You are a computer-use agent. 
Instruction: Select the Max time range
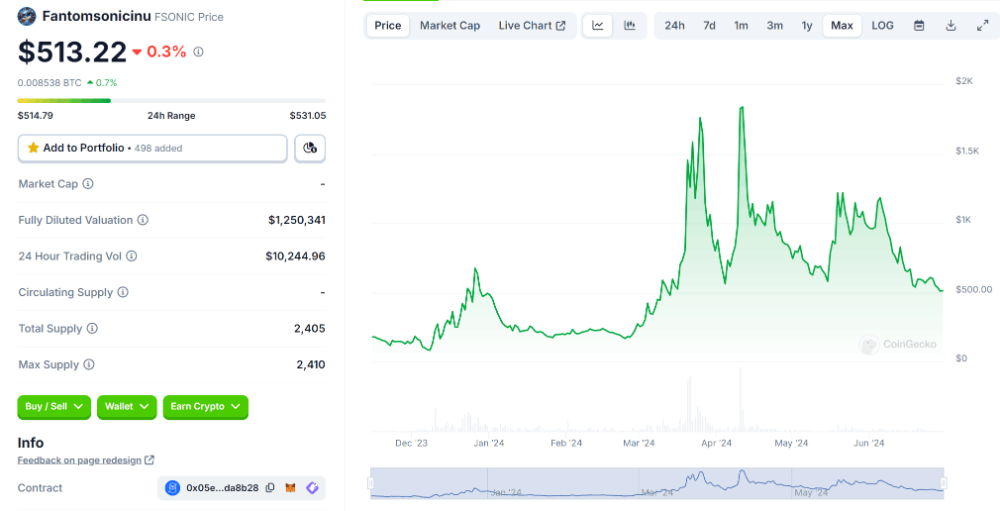click(x=842, y=26)
